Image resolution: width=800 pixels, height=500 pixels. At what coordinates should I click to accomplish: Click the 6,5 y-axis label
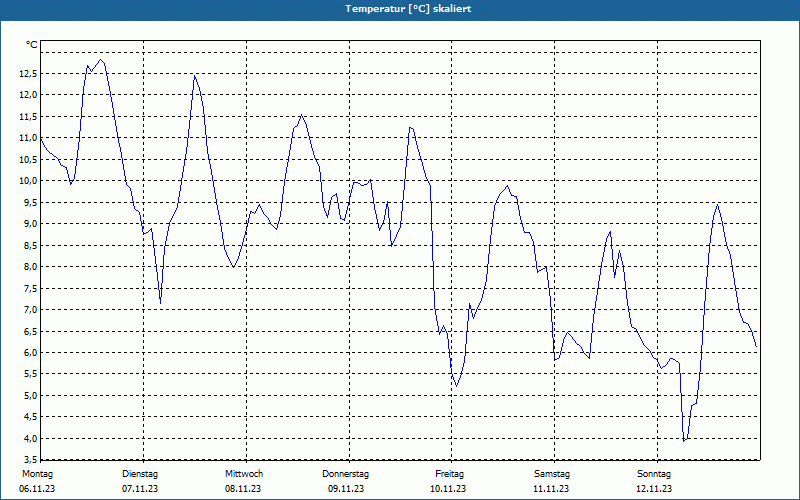pos(30,331)
